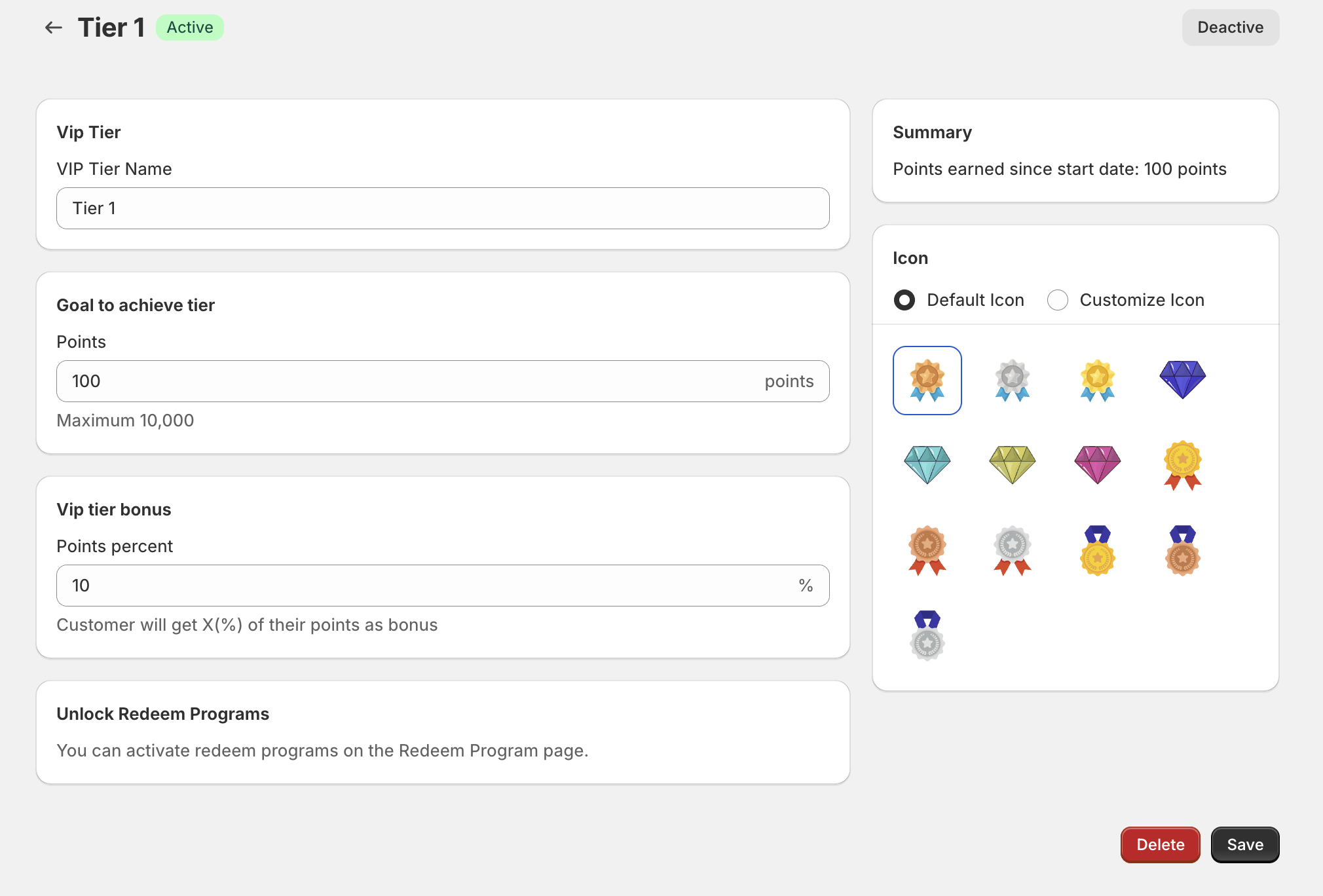Switch to Customize Icon radio option

coord(1058,300)
